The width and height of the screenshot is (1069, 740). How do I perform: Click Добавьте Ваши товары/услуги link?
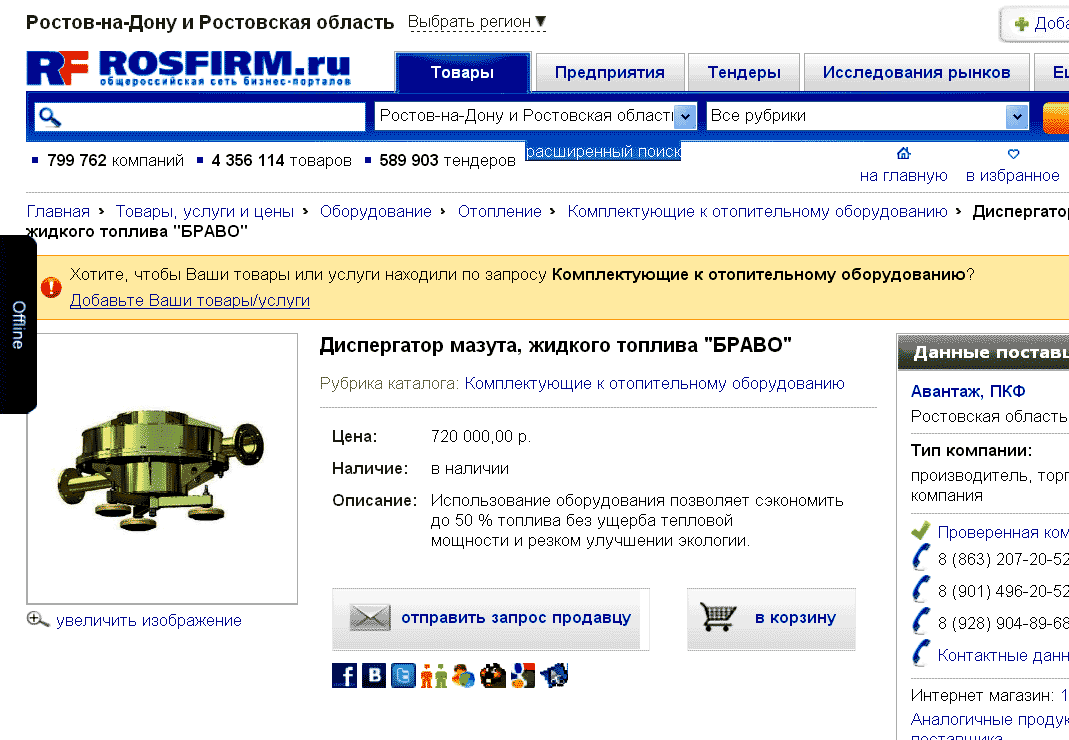click(x=190, y=300)
